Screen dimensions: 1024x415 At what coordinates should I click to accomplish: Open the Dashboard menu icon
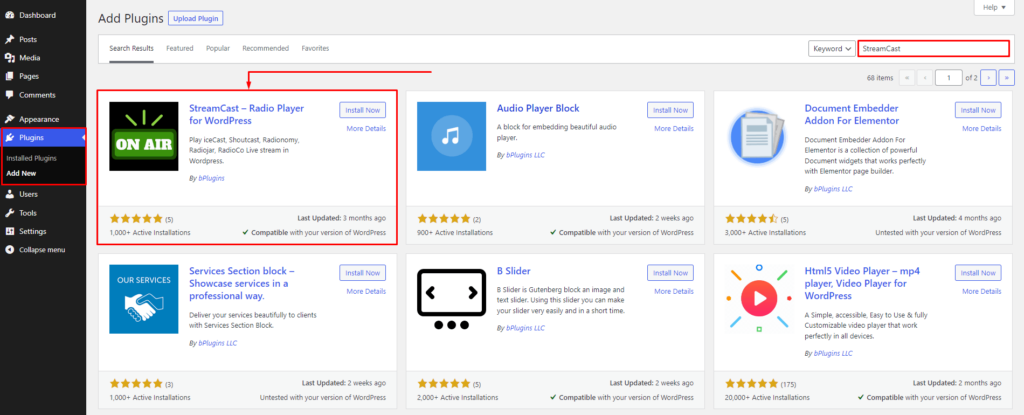tap(10, 15)
